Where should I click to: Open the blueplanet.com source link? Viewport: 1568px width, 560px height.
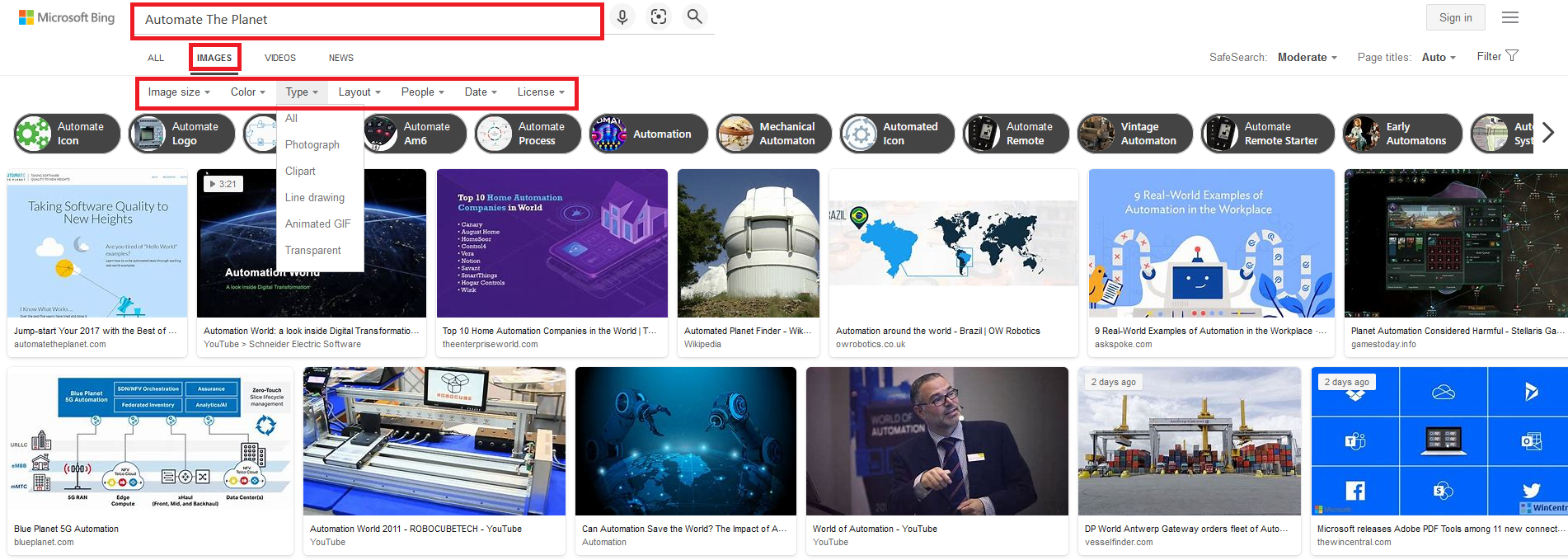click(44, 542)
